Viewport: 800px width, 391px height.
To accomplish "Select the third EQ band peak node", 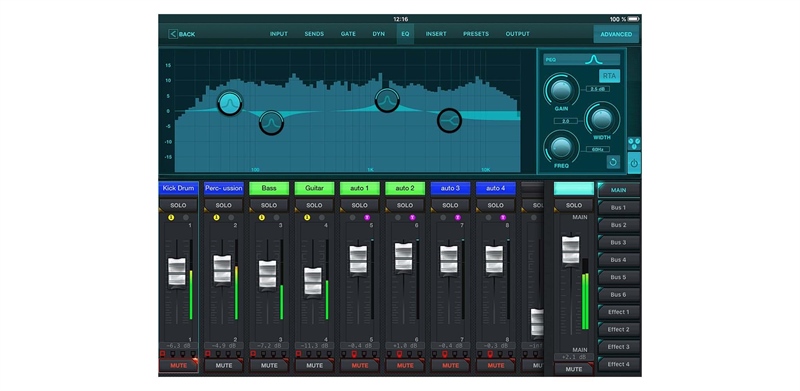I will click(x=387, y=100).
